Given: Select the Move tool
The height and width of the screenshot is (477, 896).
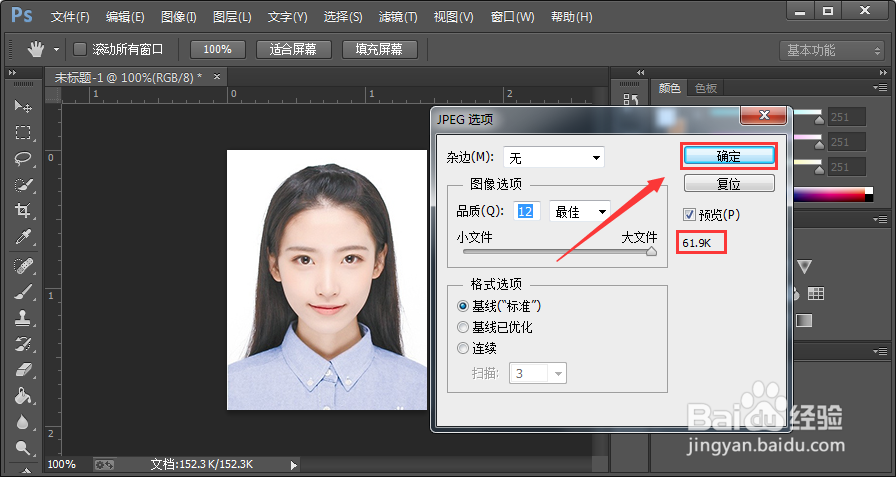Looking at the screenshot, I should click(x=23, y=106).
